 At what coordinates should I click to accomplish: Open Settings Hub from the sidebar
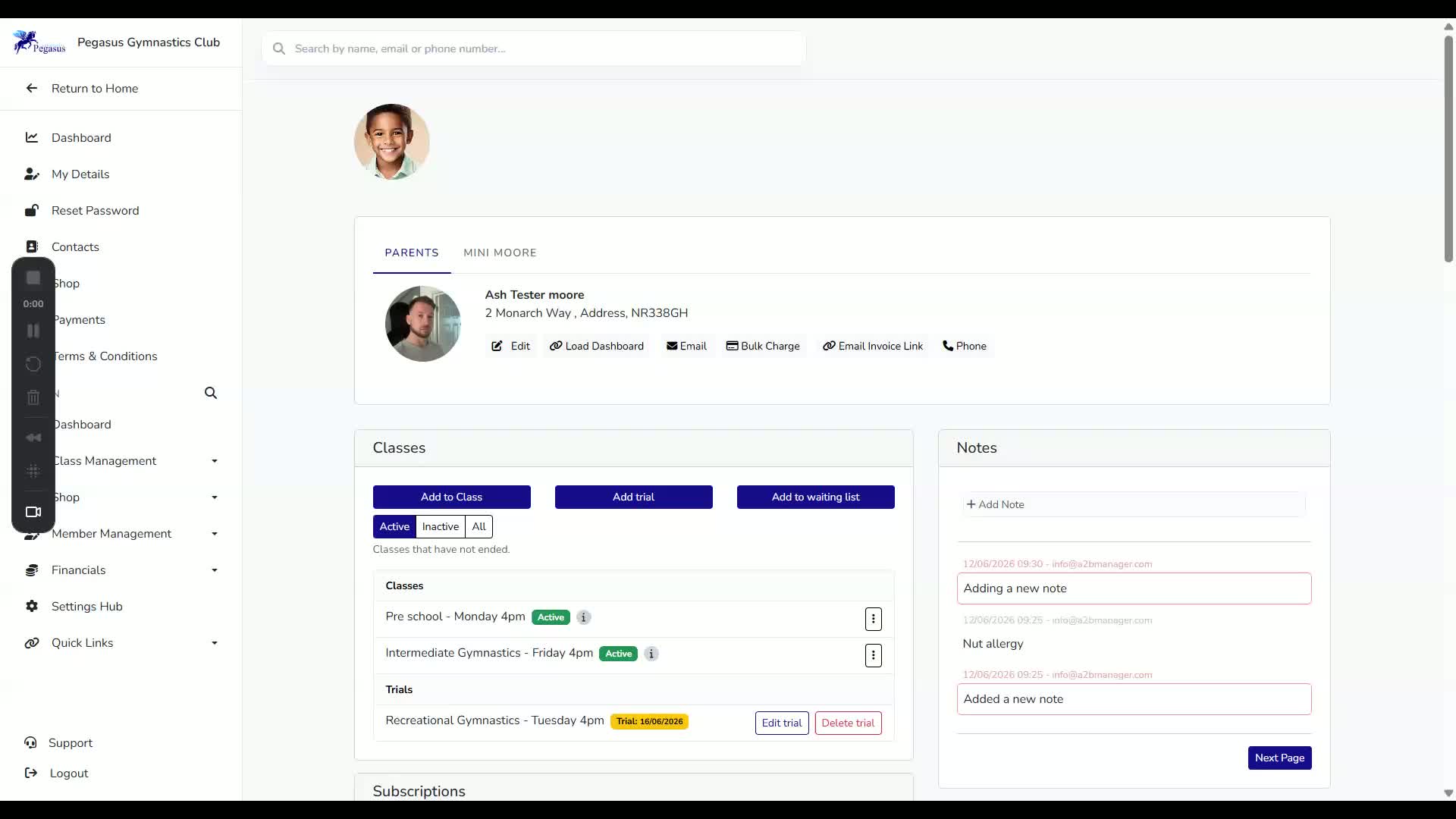[x=86, y=607]
